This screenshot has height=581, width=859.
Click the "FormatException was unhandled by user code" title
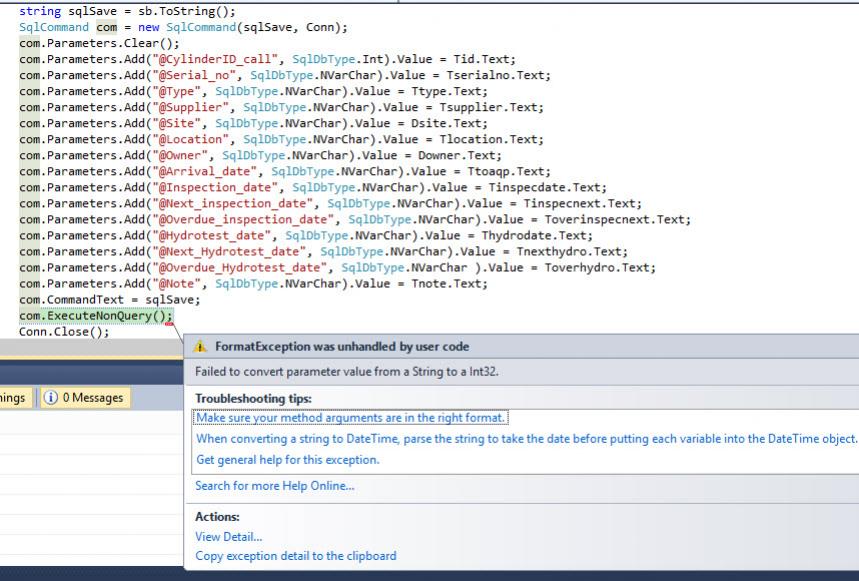[342, 346]
